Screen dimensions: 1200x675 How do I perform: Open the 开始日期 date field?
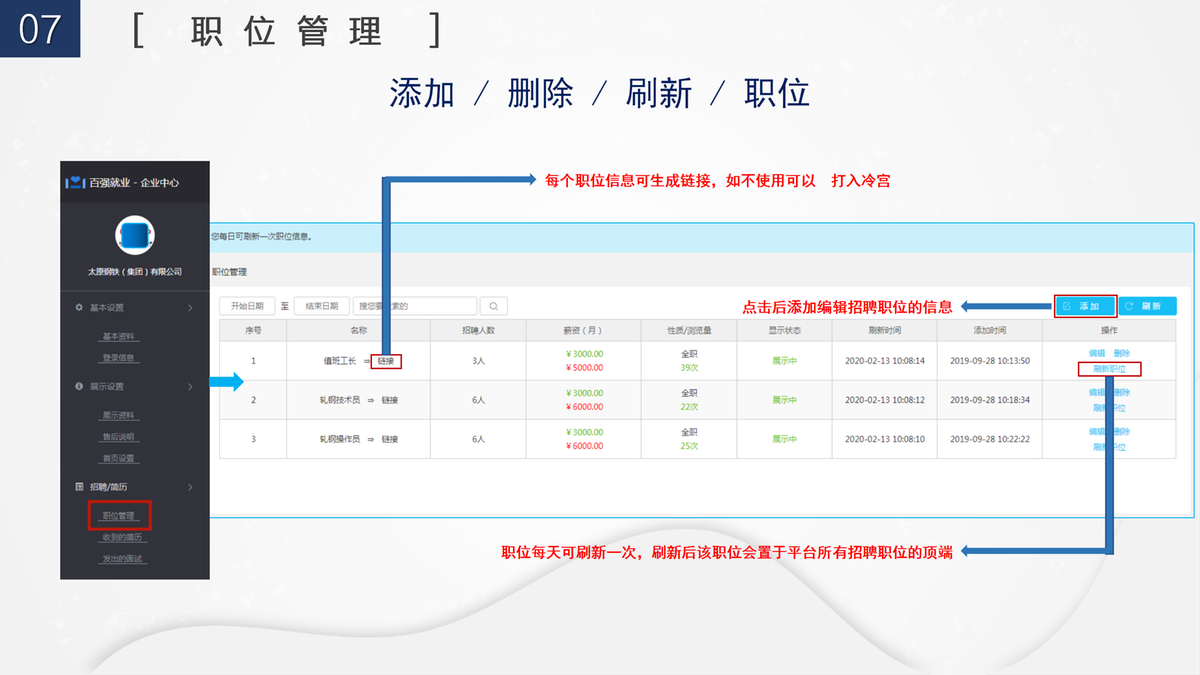[x=247, y=306]
